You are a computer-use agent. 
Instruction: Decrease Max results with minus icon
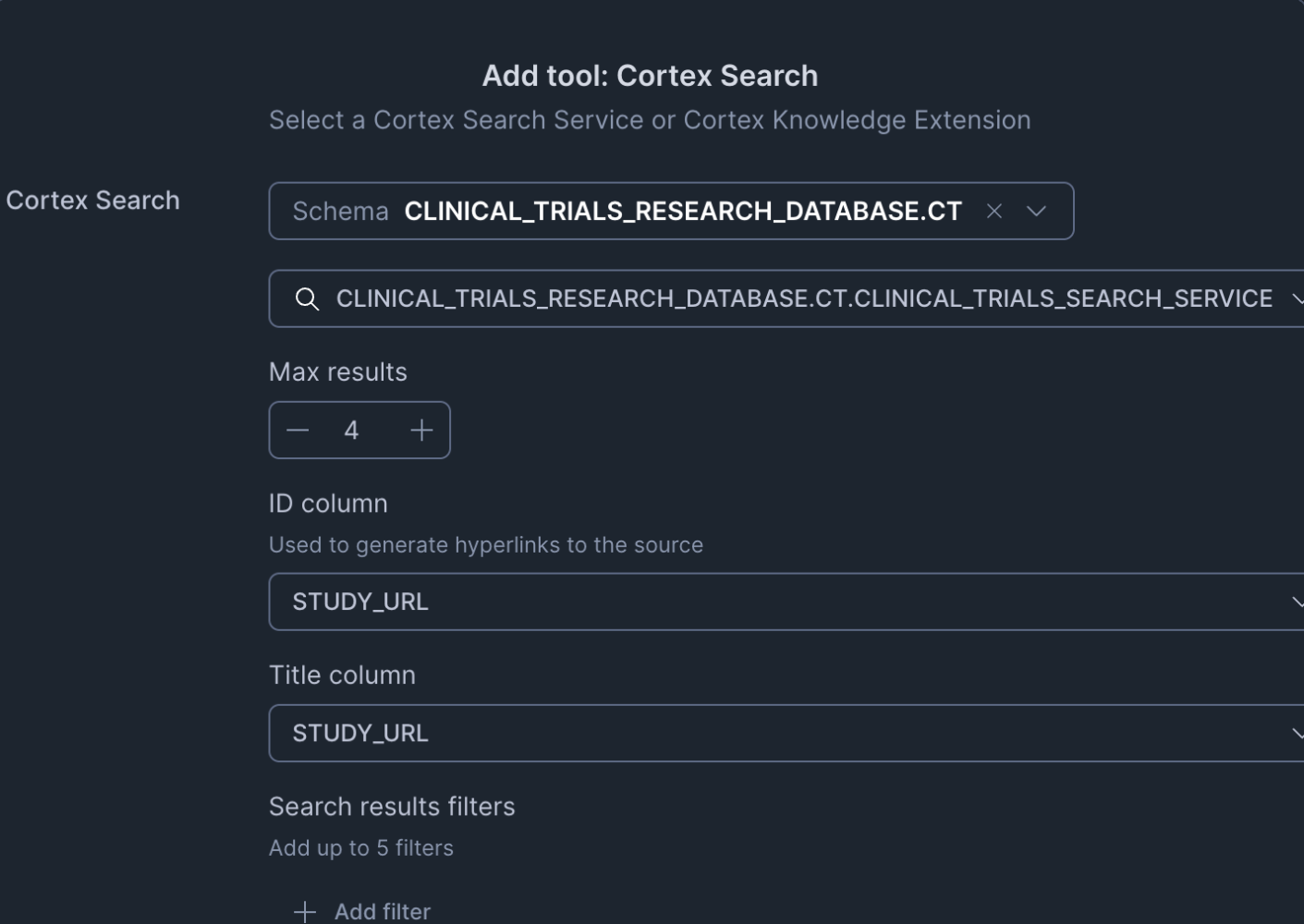pyautogui.click(x=298, y=431)
